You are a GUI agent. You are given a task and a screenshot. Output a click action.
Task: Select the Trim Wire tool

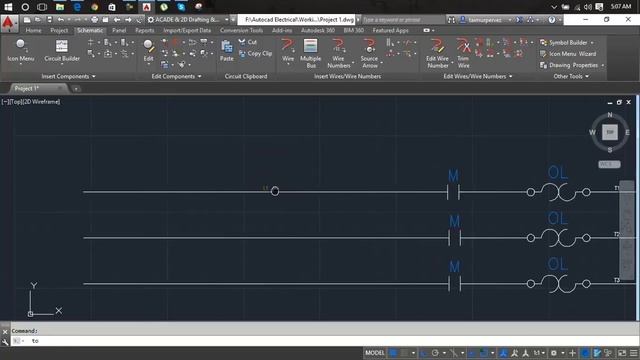pos(463,53)
